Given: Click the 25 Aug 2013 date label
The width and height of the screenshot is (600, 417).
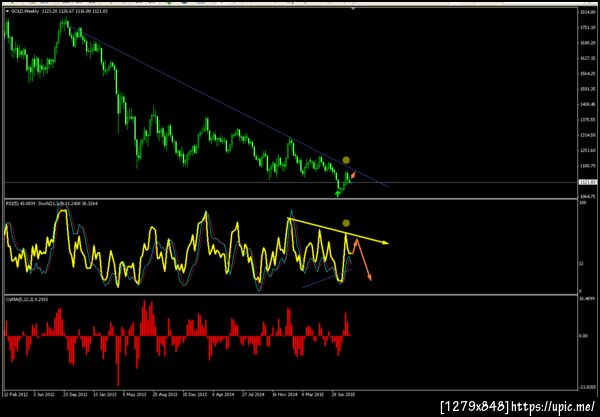Looking at the screenshot, I should pos(165,394).
